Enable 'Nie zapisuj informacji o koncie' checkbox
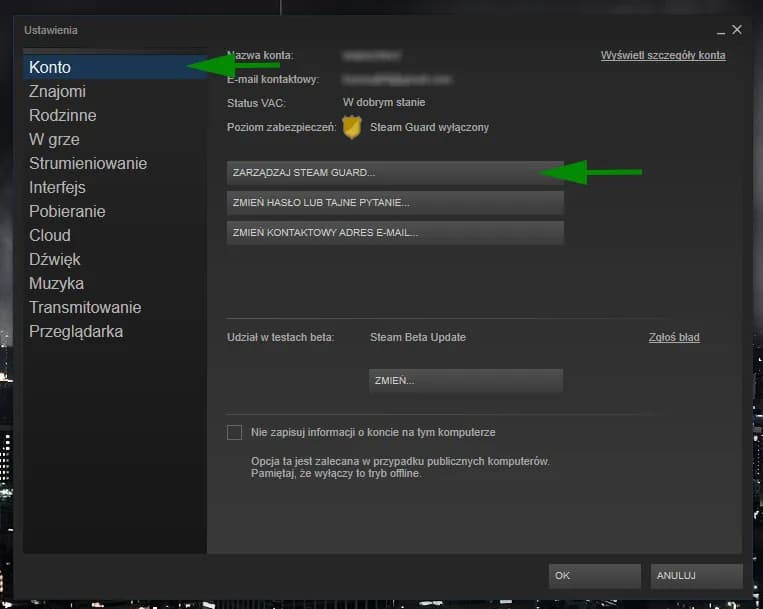This screenshot has height=609, width=763. [x=235, y=433]
